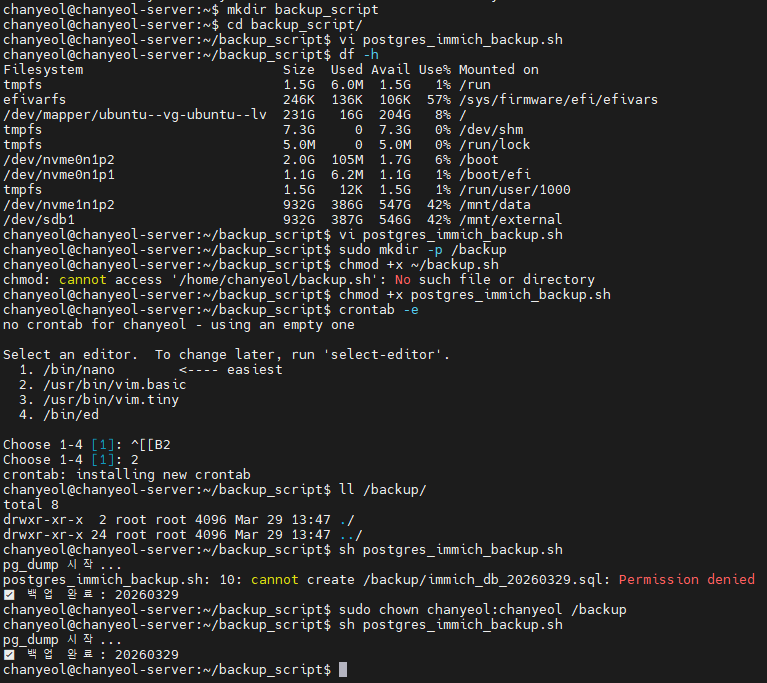Click the 'crontab -e' command text
767x683 pixels.
[378, 310]
